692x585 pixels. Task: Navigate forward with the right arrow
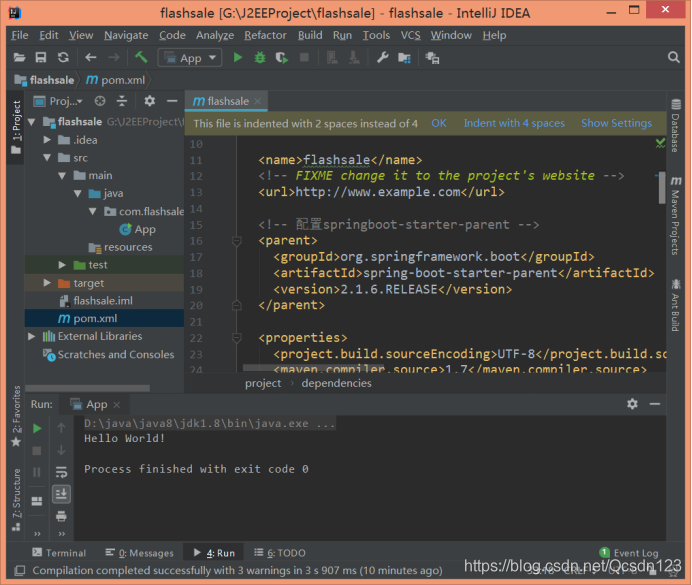pyautogui.click(x=113, y=57)
